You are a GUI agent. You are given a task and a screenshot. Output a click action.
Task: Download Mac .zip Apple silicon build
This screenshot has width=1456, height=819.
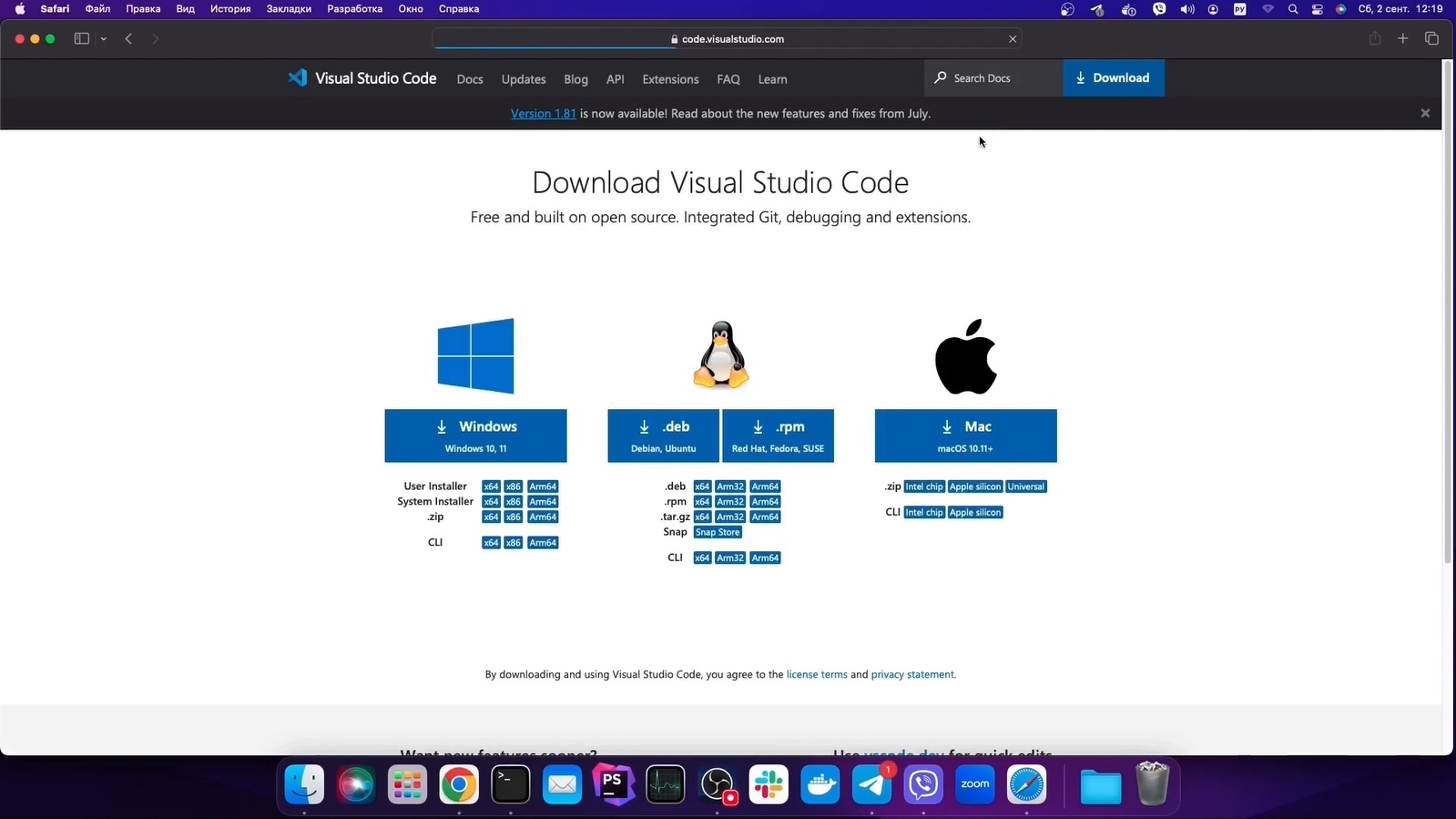point(975,486)
